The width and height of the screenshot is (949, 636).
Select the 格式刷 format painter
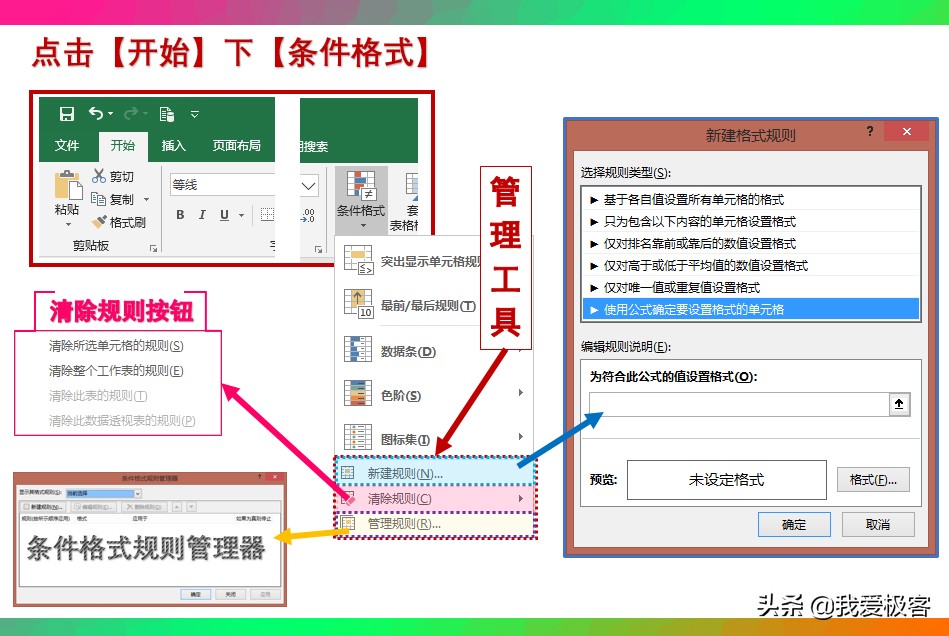[x=119, y=222]
